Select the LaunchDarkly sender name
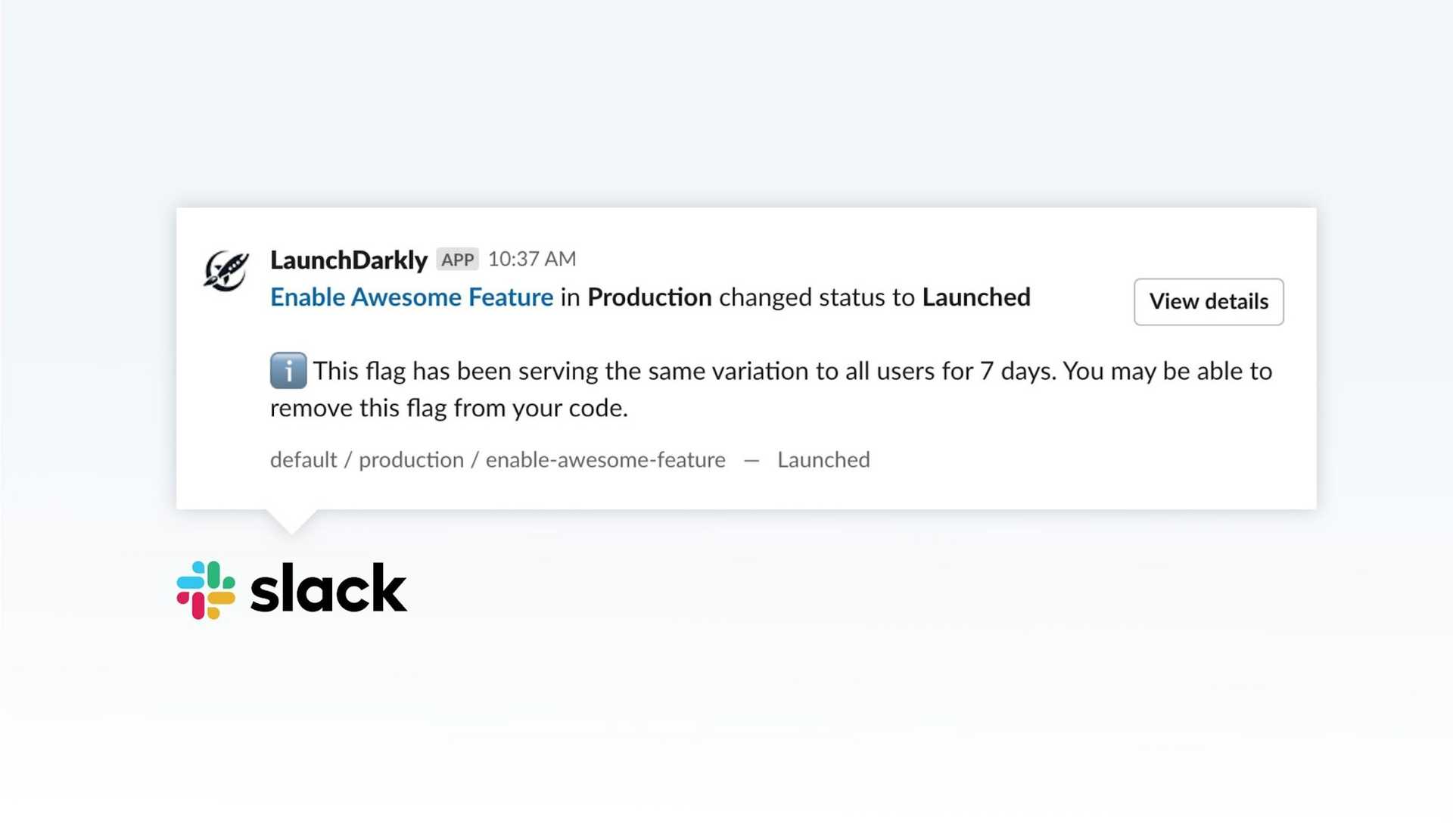The width and height of the screenshot is (1453, 840). (x=349, y=259)
